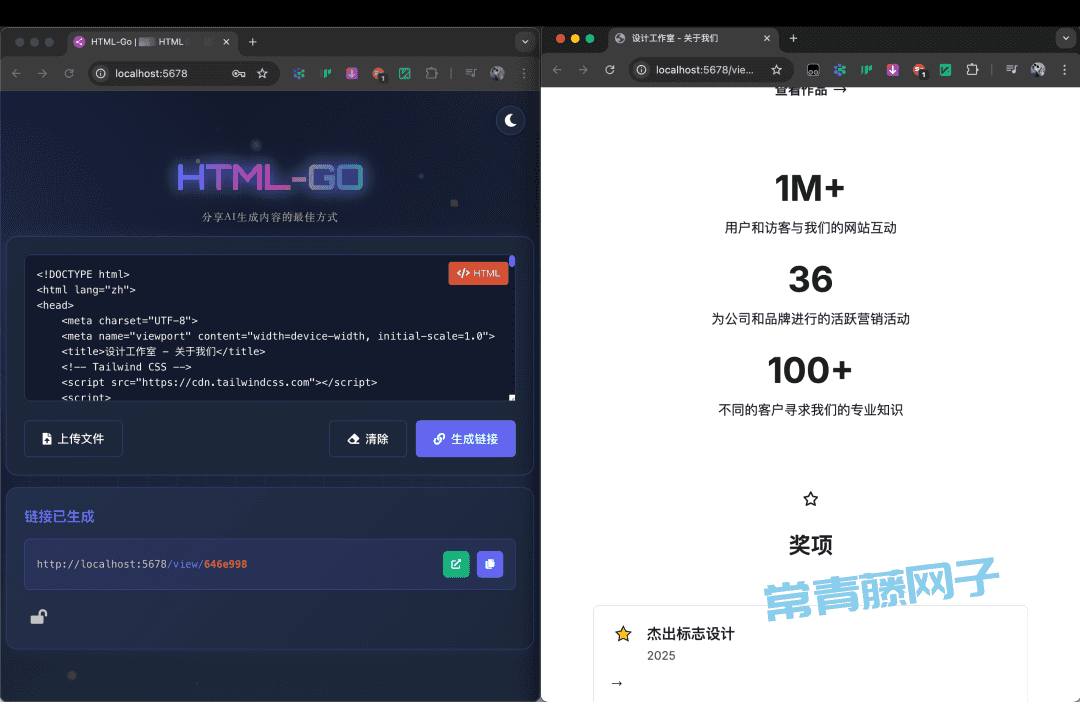
Task: Click the Chrome profile avatar icon
Action: click(1038, 70)
